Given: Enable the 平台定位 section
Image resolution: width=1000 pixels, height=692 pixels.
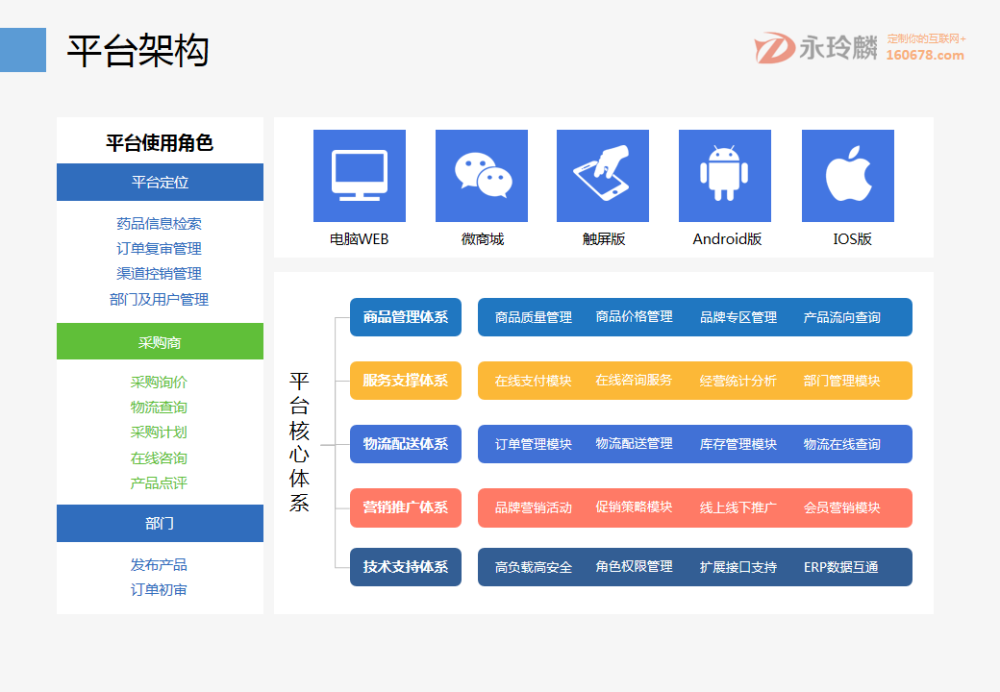Looking at the screenshot, I should point(160,182).
